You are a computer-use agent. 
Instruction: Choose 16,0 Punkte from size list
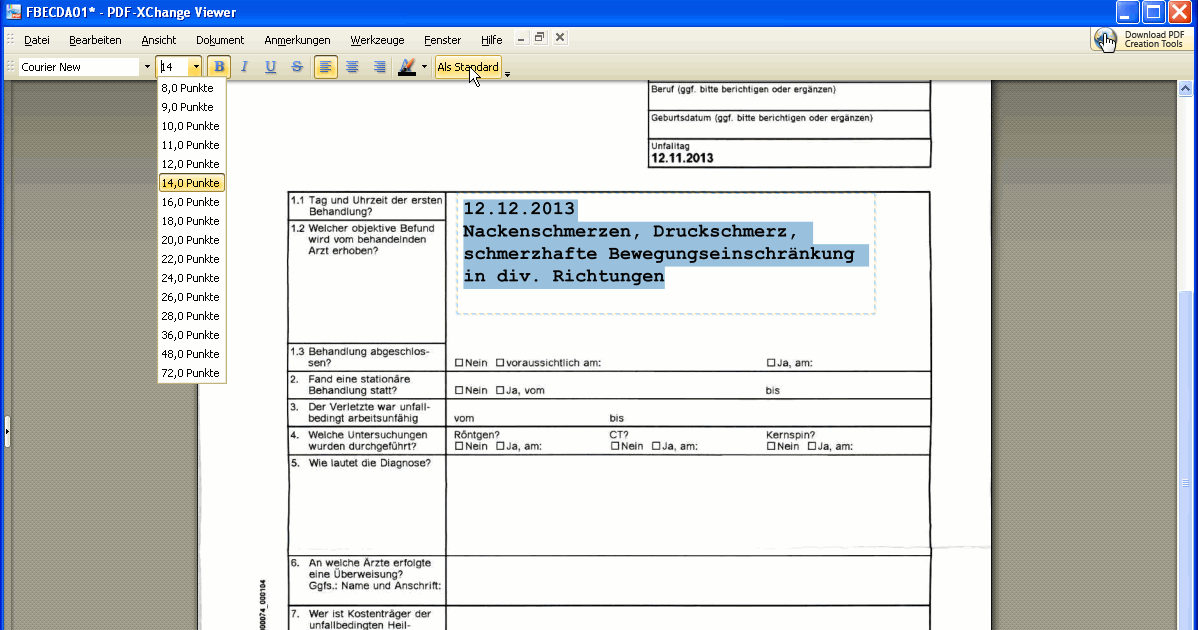tap(191, 202)
